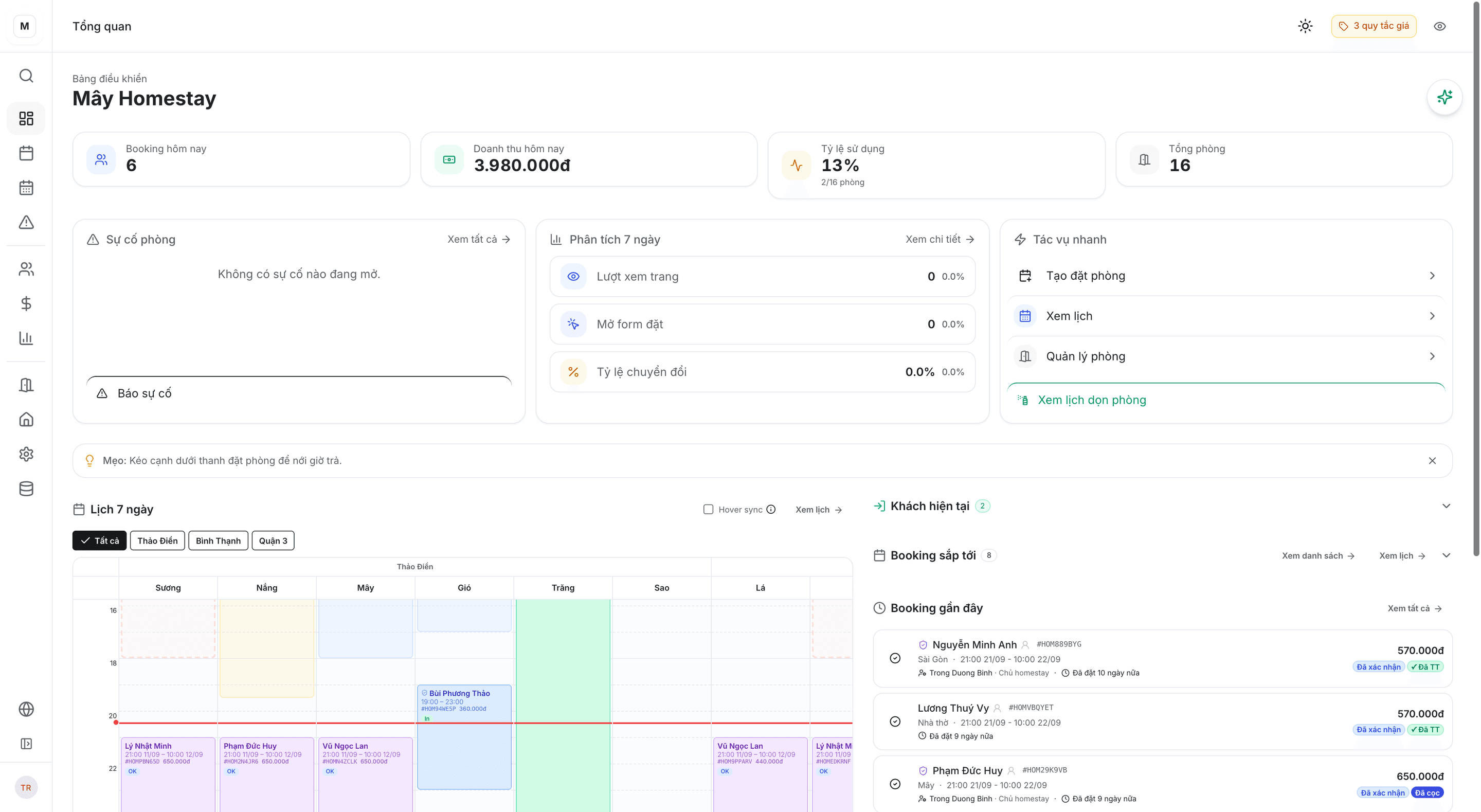Screen dimensions: 1481x812
Task: Open the bar chart analytics icon in sidebar
Action: click(26, 338)
